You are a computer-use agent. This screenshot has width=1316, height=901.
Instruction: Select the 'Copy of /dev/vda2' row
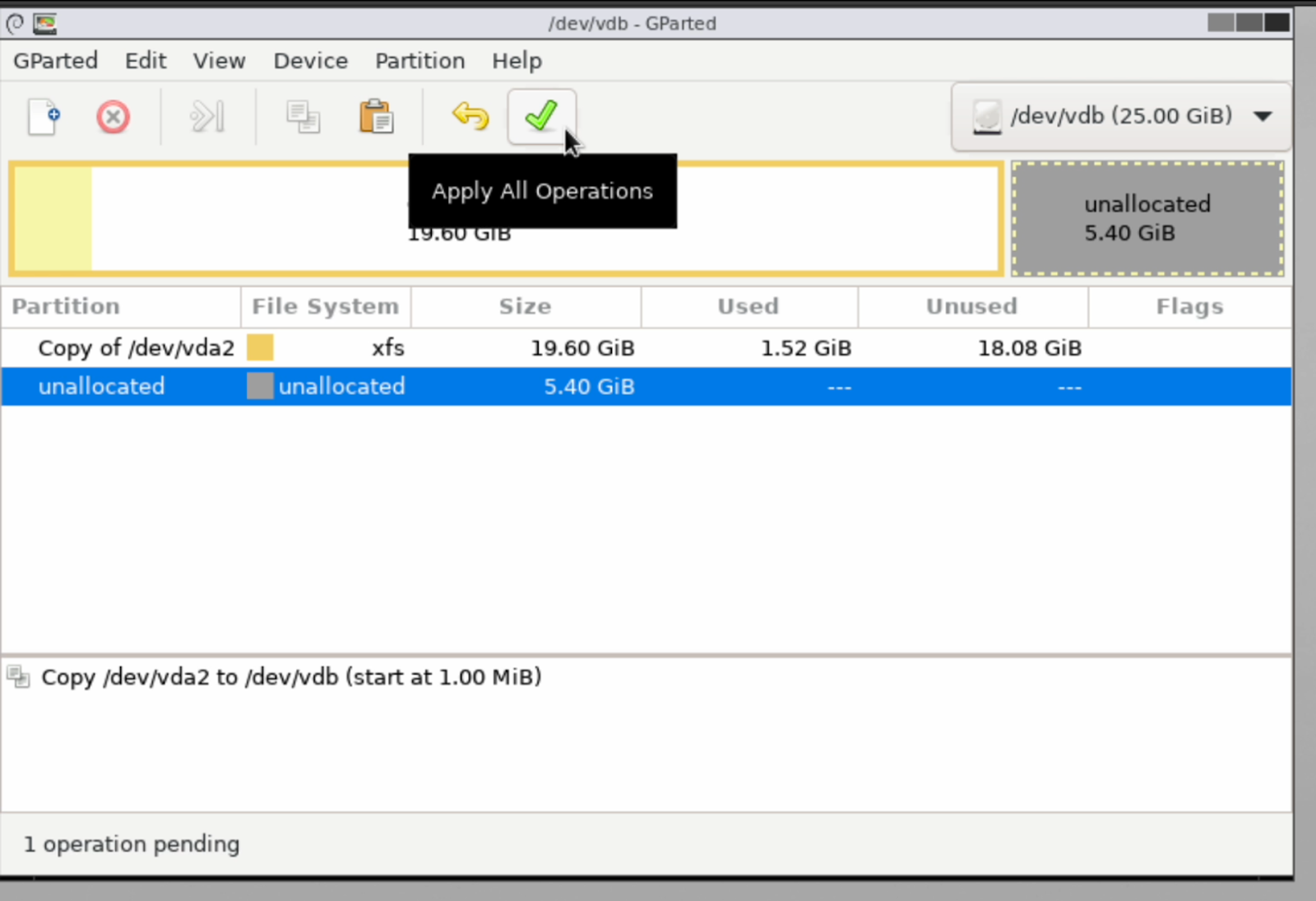click(x=646, y=348)
